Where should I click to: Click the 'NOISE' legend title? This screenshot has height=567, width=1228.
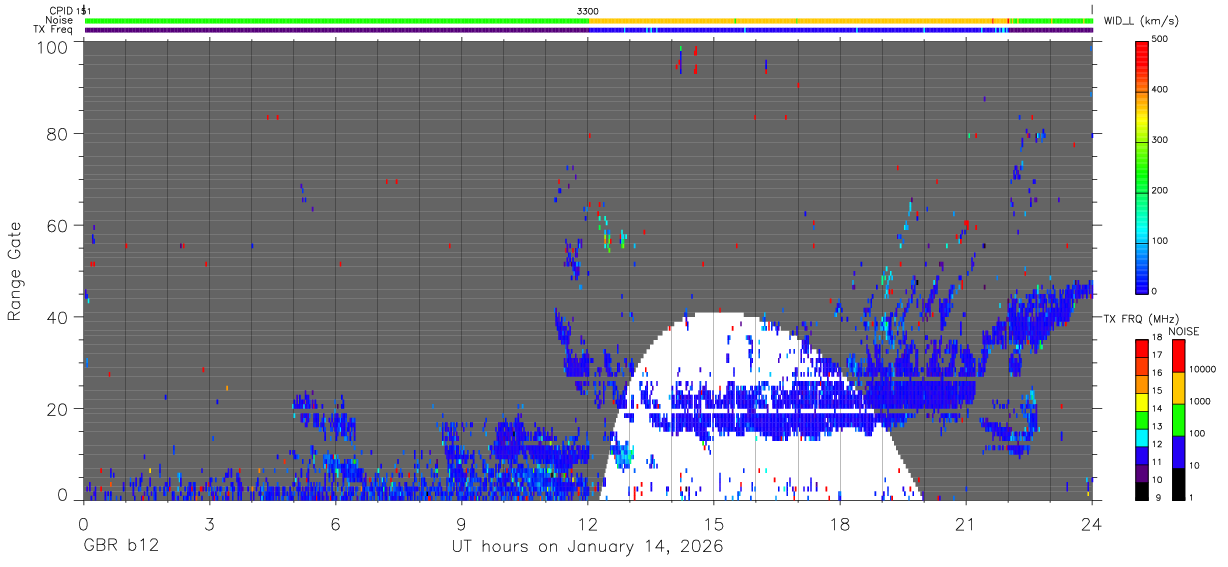1183,331
